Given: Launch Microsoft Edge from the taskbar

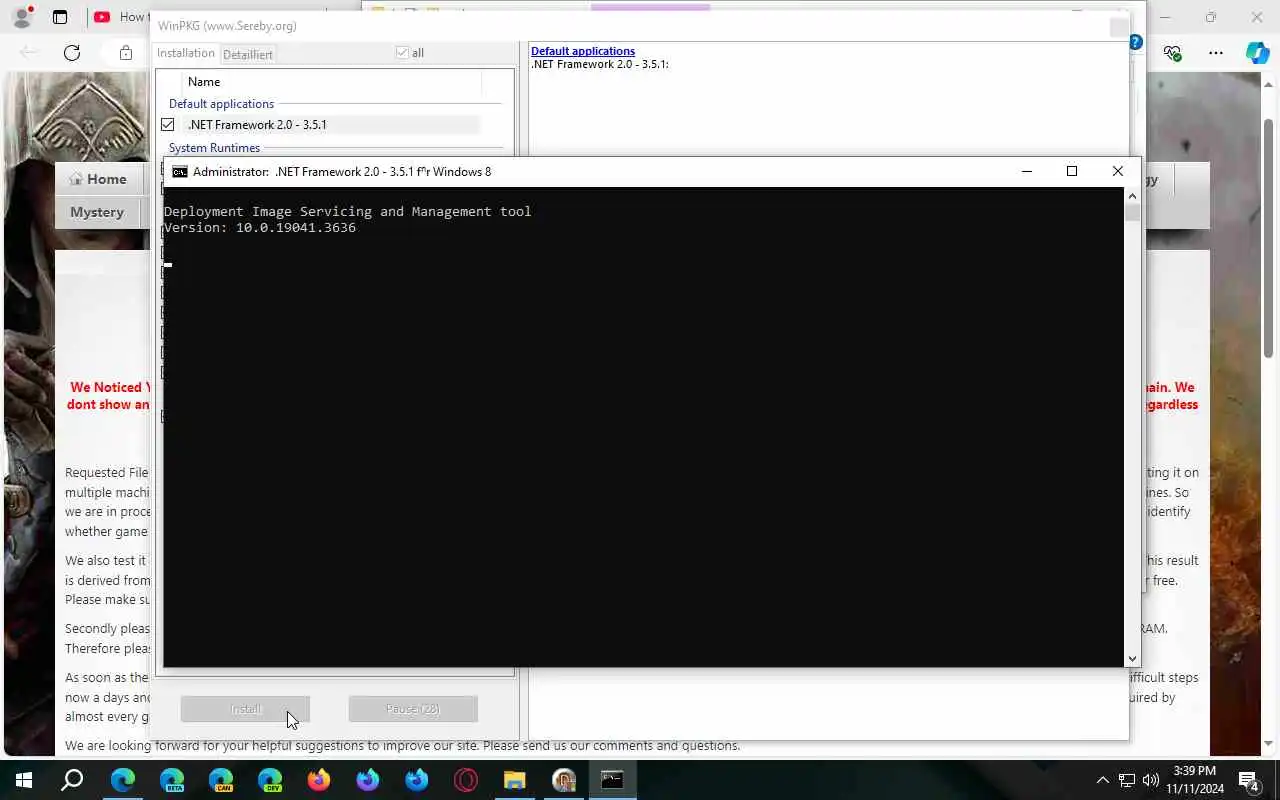Looking at the screenshot, I should 123,780.
